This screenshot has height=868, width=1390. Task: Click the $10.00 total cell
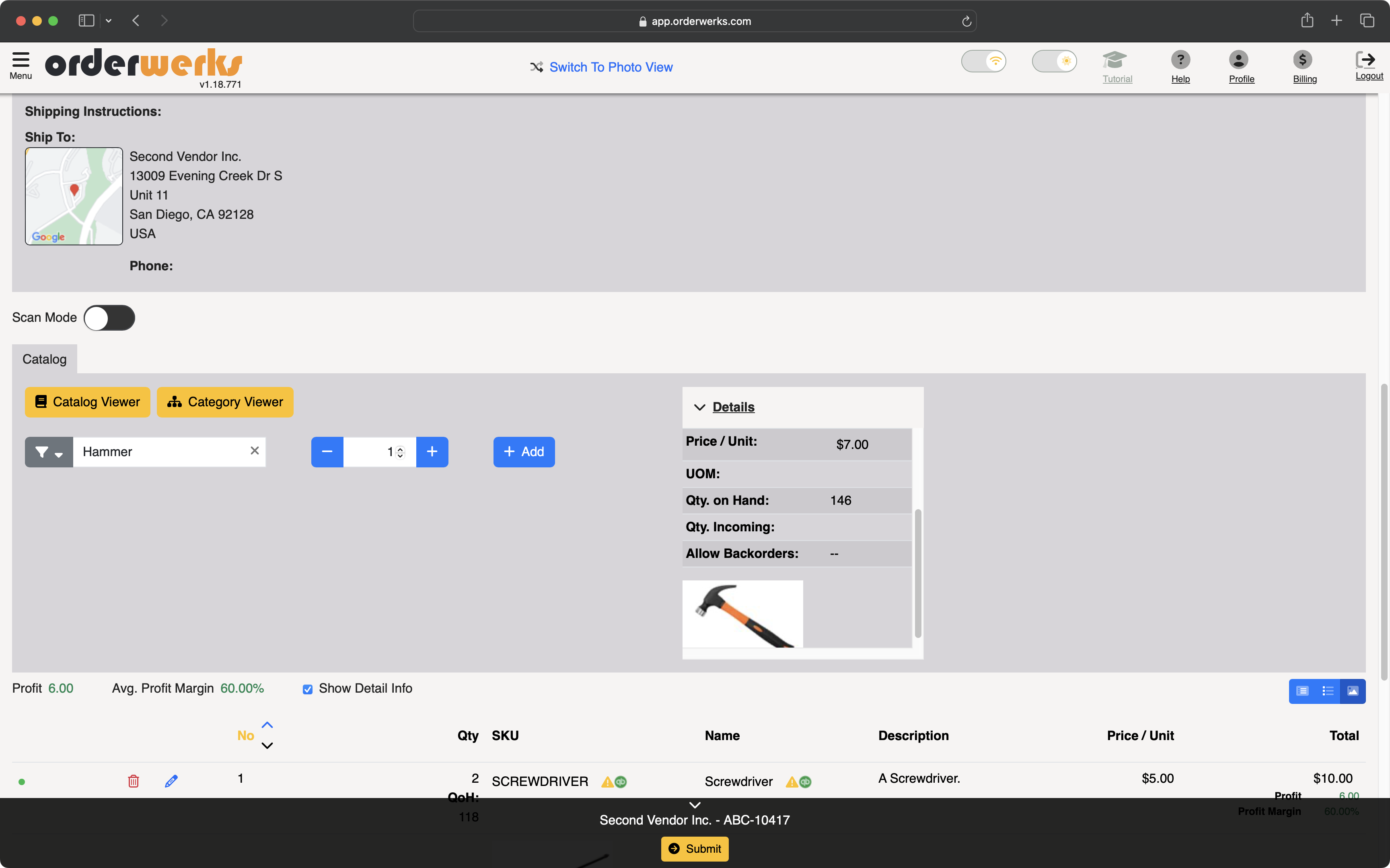point(1332,778)
